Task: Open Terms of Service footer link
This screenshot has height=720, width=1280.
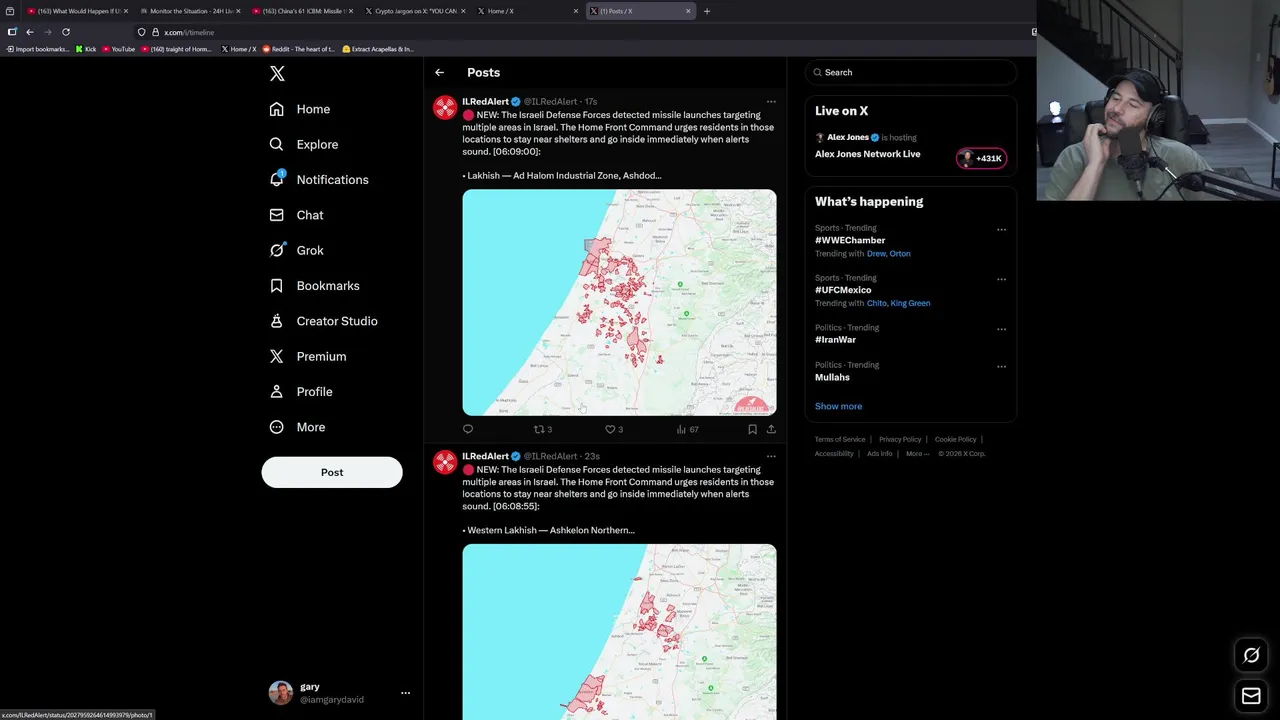Action: (x=840, y=440)
